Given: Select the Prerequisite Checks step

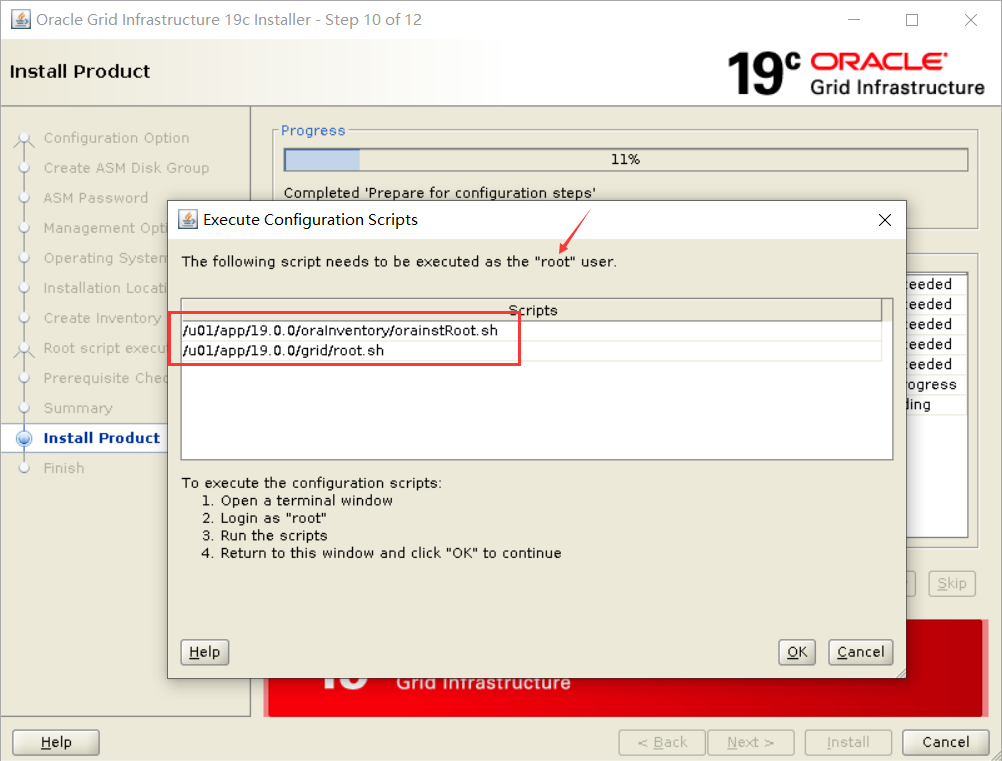Looking at the screenshot, I should click(x=105, y=378).
